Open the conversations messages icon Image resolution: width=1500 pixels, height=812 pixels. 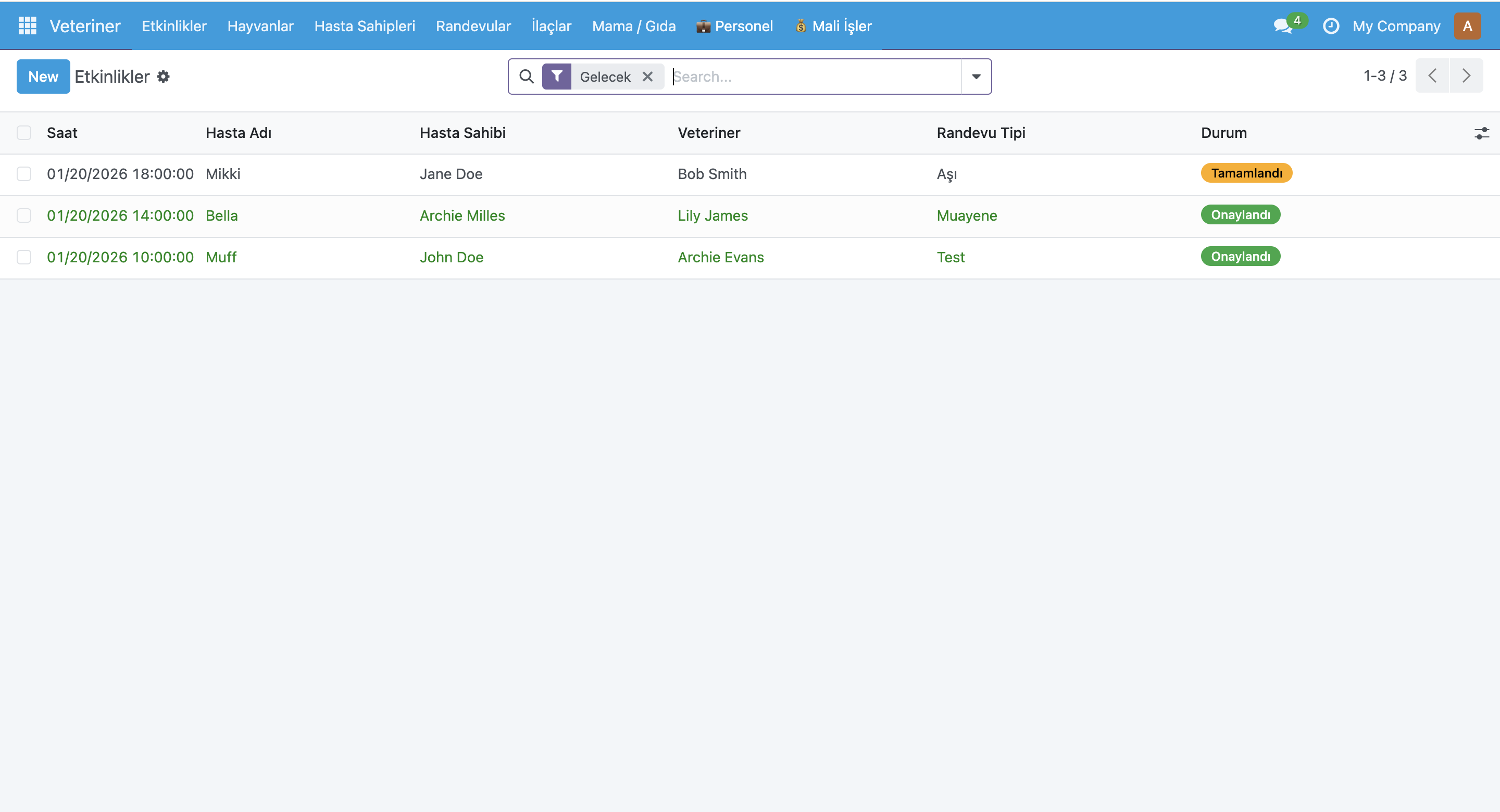[x=1283, y=26]
